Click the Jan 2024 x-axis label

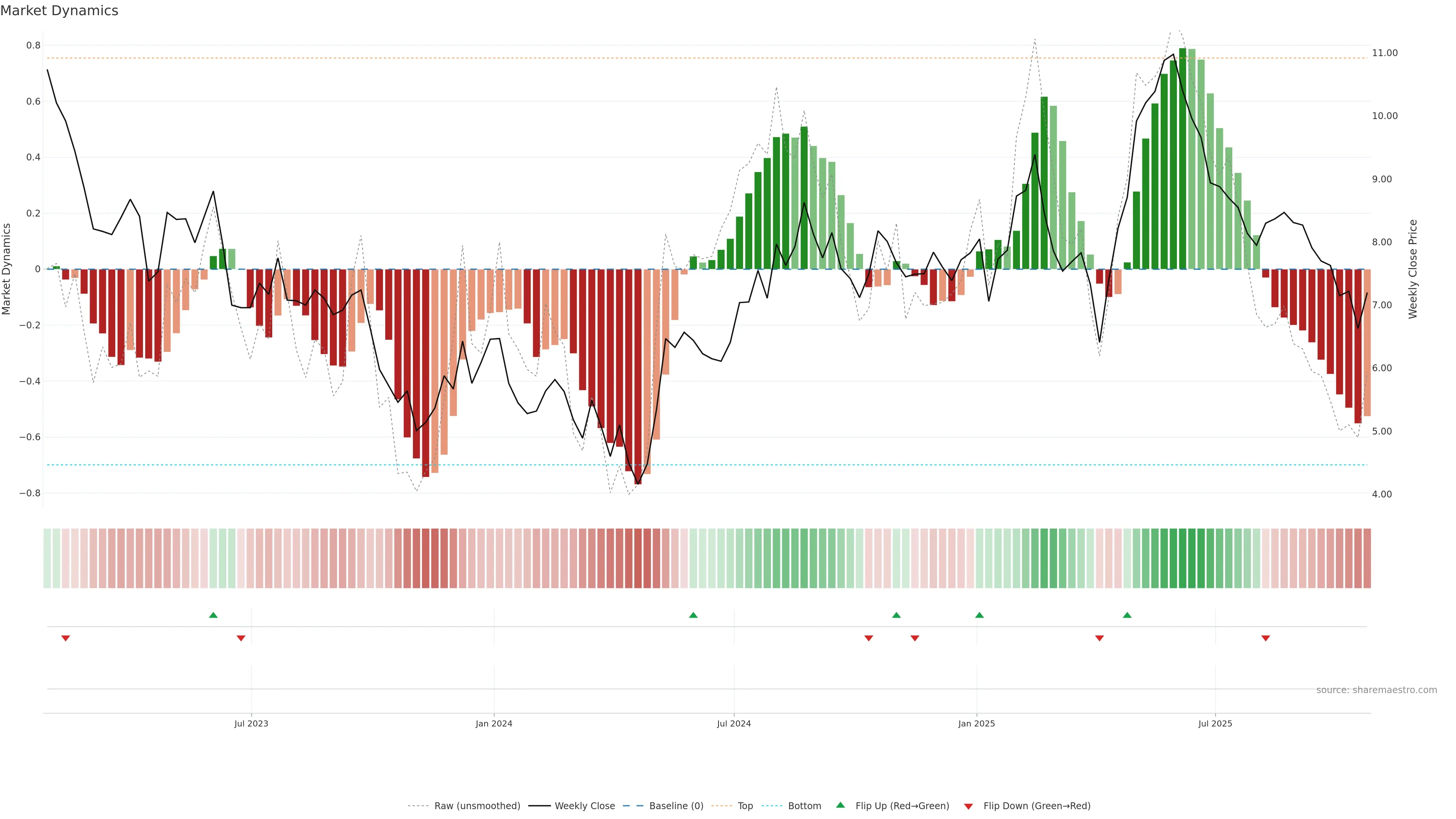pyautogui.click(x=493, y=723)
